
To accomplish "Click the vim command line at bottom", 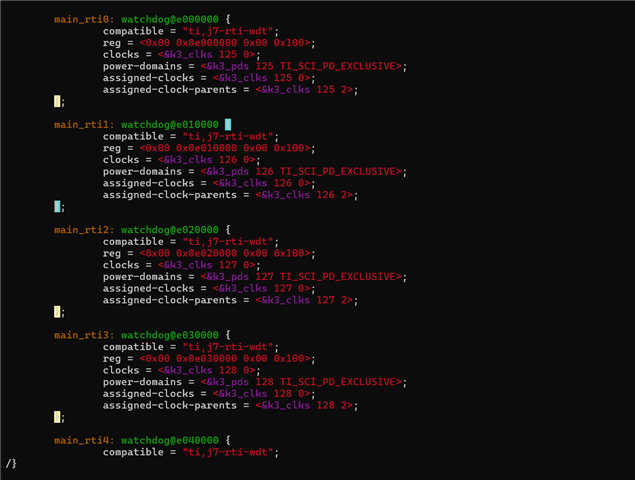I will [318, 464].
